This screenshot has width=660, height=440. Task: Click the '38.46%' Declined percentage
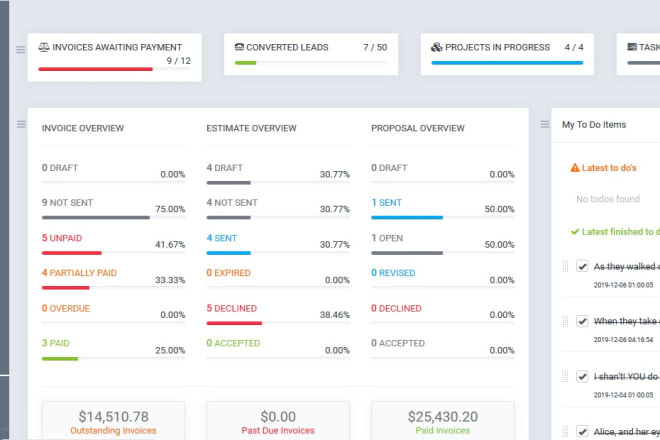[335, 315]
